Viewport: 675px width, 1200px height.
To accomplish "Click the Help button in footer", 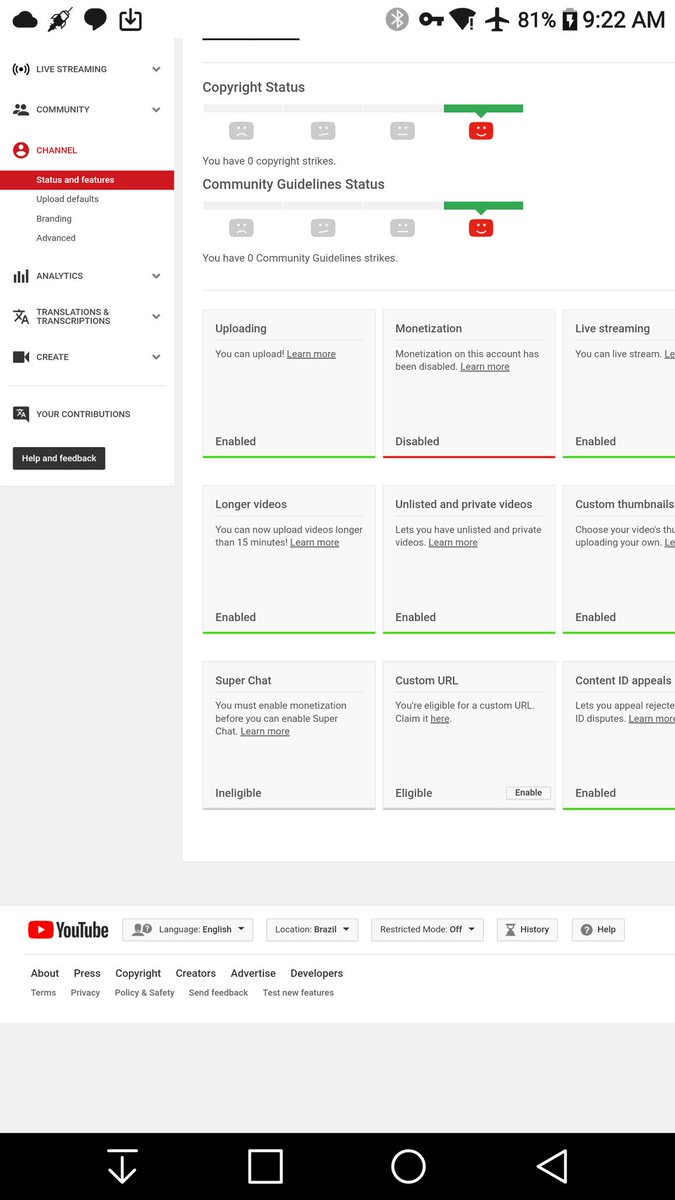I will 599,929.
